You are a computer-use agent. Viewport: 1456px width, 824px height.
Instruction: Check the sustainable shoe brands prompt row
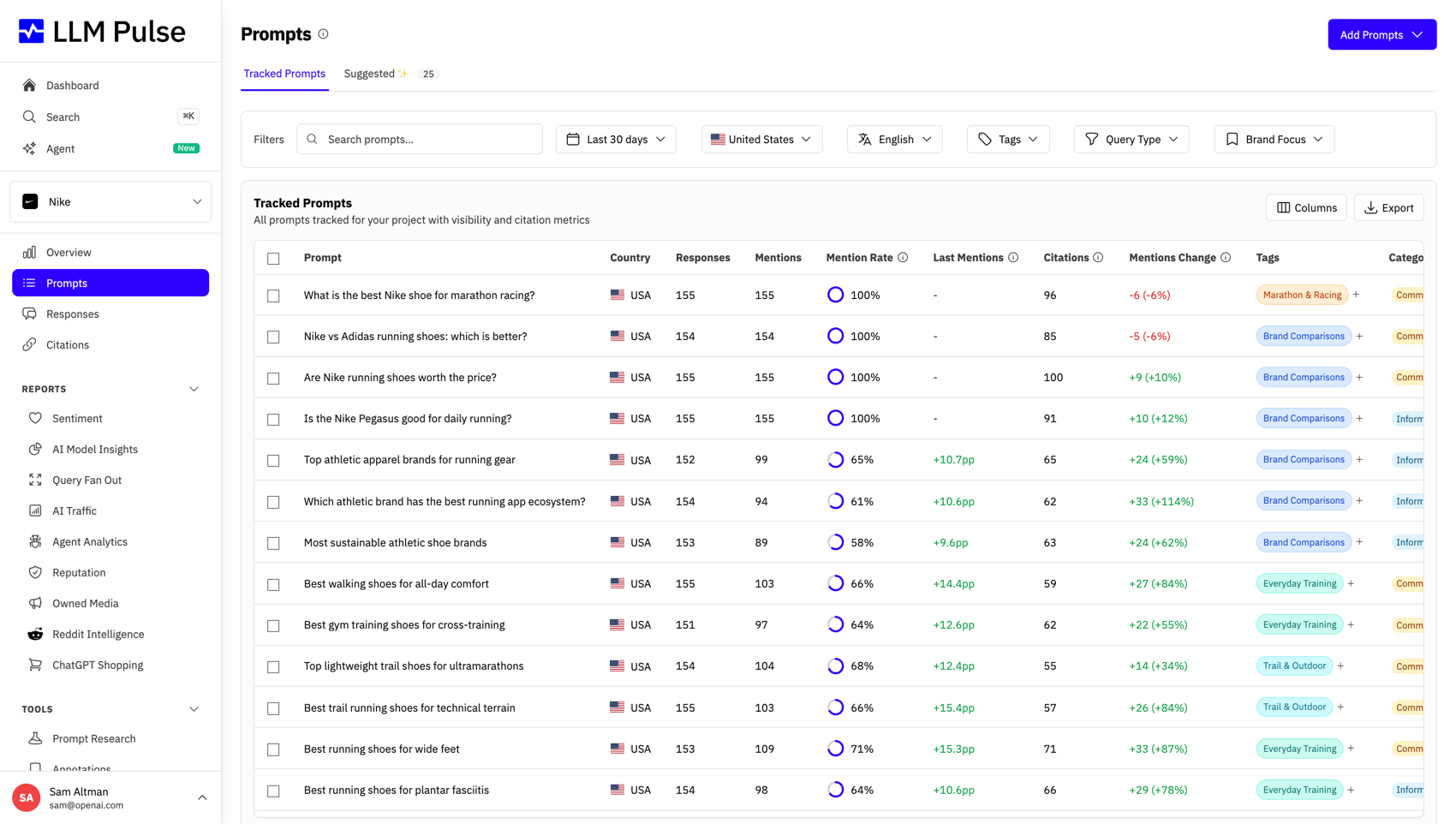(x=273, y=543)
